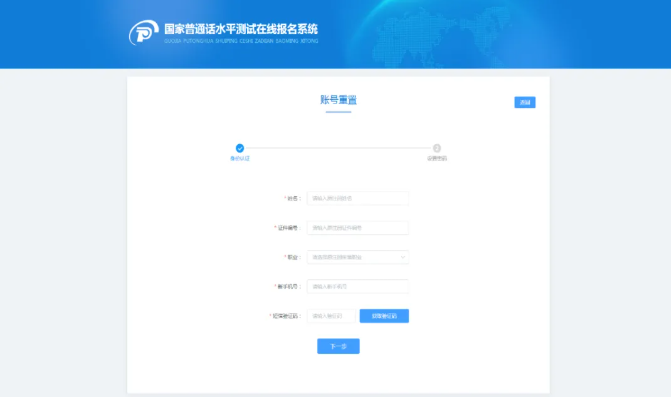This screenshot has height=397, width=671.
Task: Focus the 短信验证码 code input field
Action: (x=331, y=316)
